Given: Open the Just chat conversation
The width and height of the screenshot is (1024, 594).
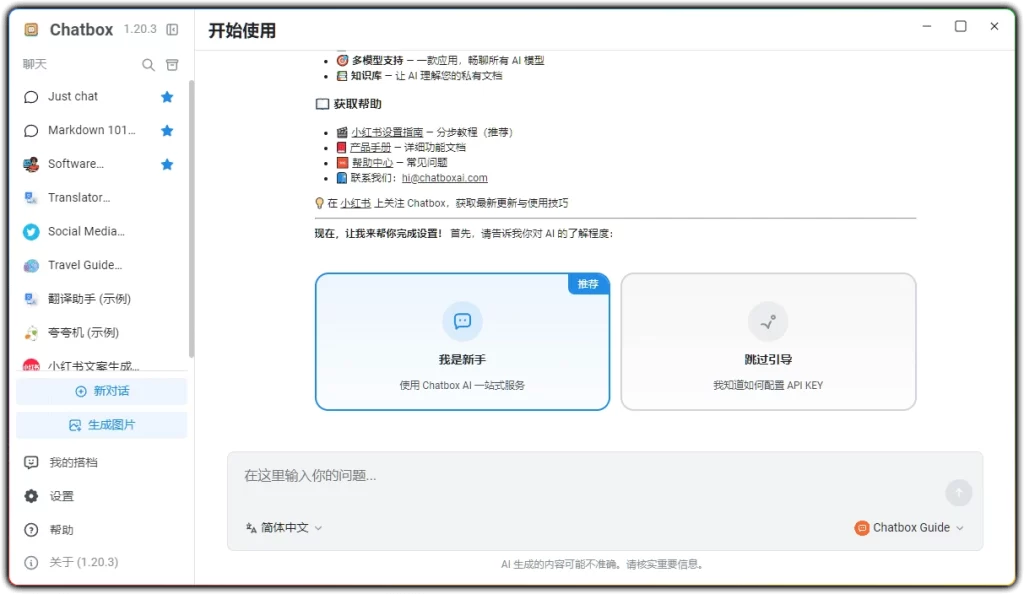Looking at the screenshot, I should pyautogui.click(x=99, y=97).
